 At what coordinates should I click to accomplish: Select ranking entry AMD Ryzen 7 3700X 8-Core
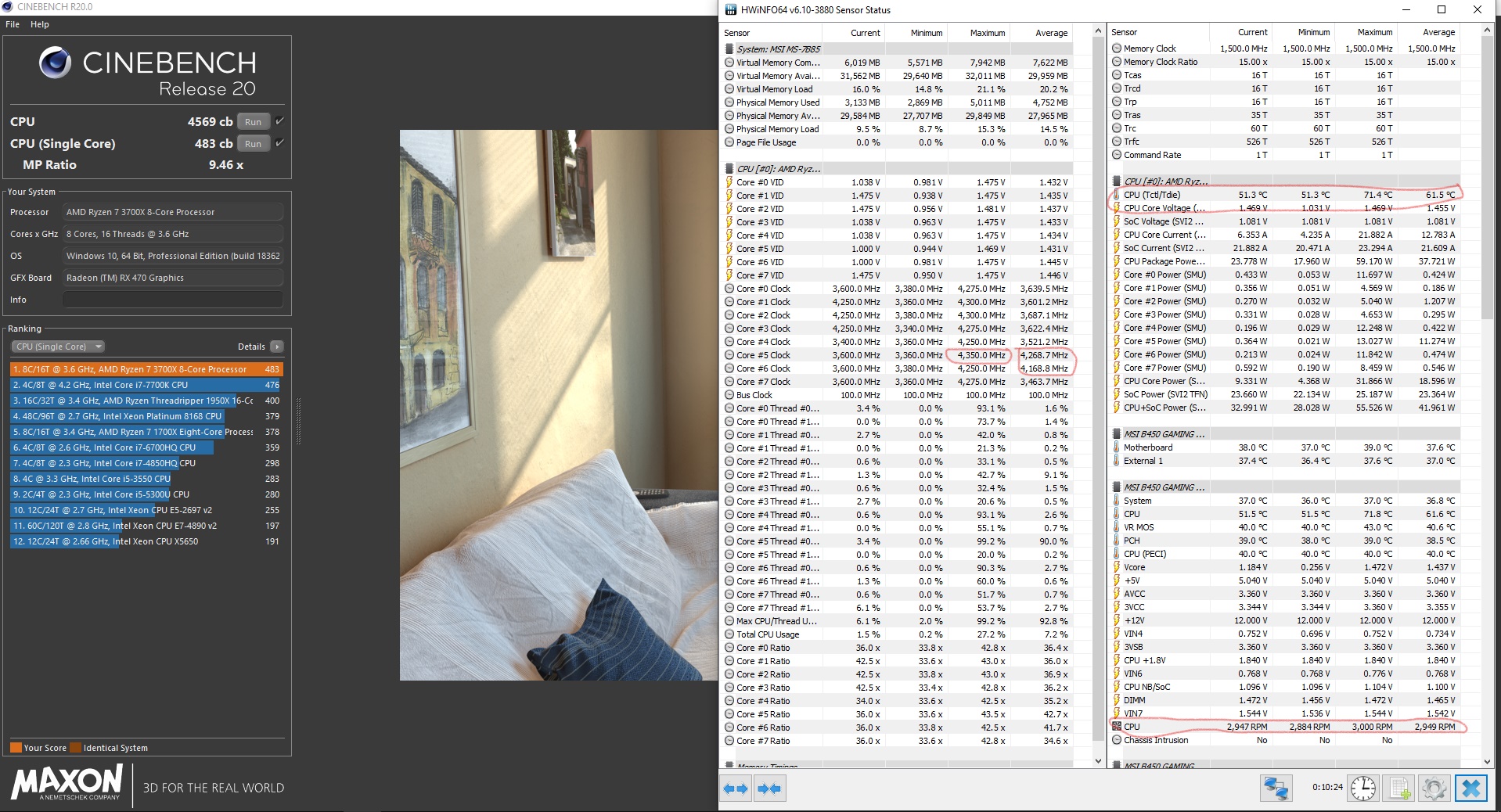coord(146,369)
